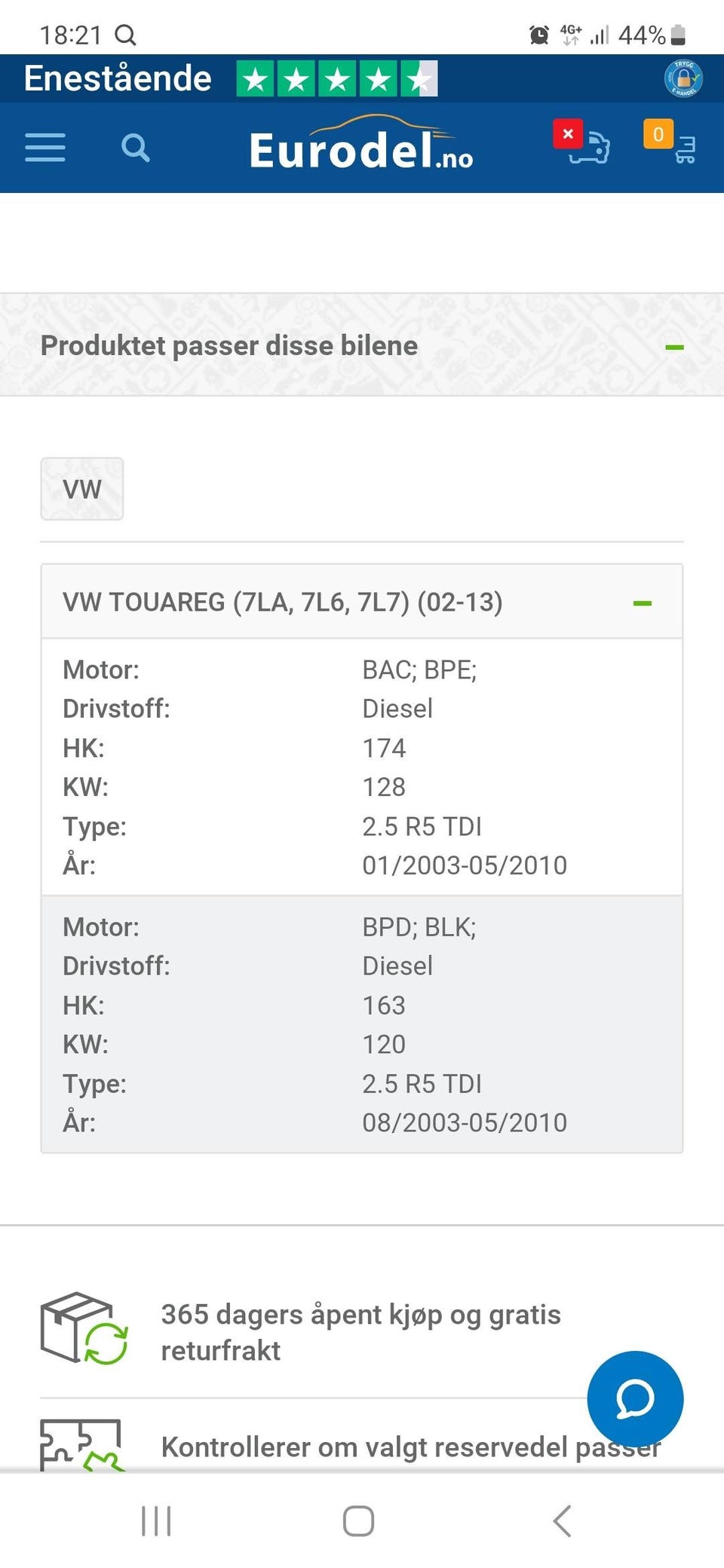Clear selected vehicle red X badge
724x1568 pixels.
coord(567,134)
